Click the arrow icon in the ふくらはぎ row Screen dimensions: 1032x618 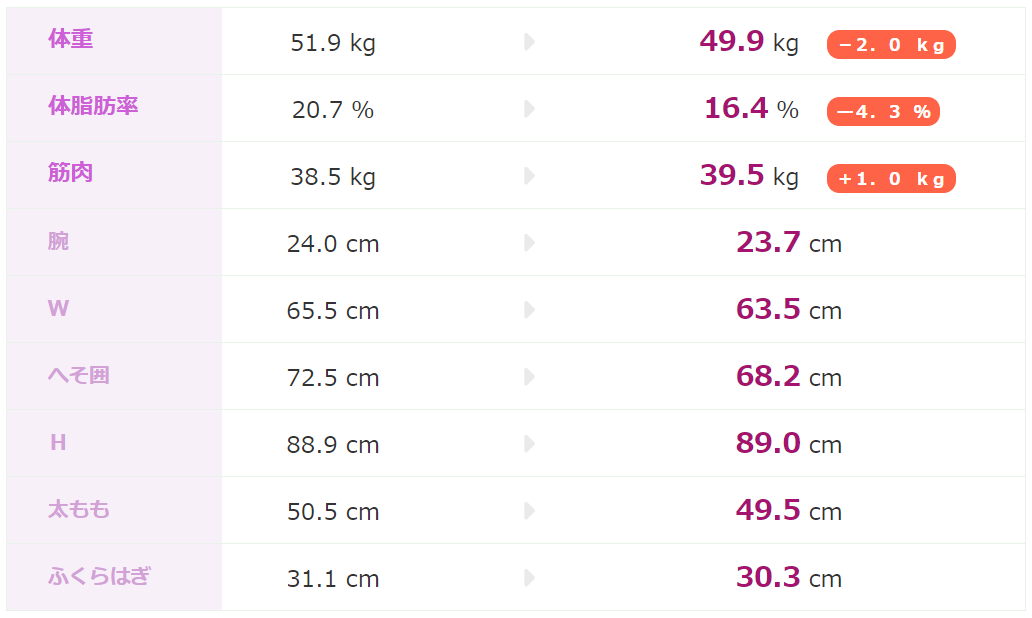click(x=529, y=578)
